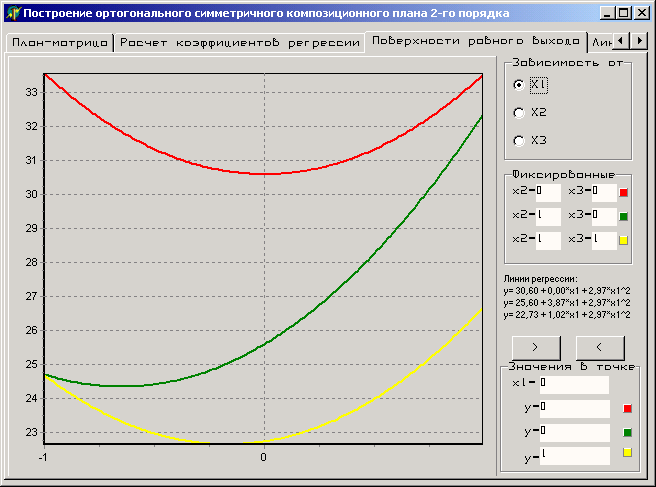Click green swatch in Значения в точке
656x487 pixels.
pos(627,432)
